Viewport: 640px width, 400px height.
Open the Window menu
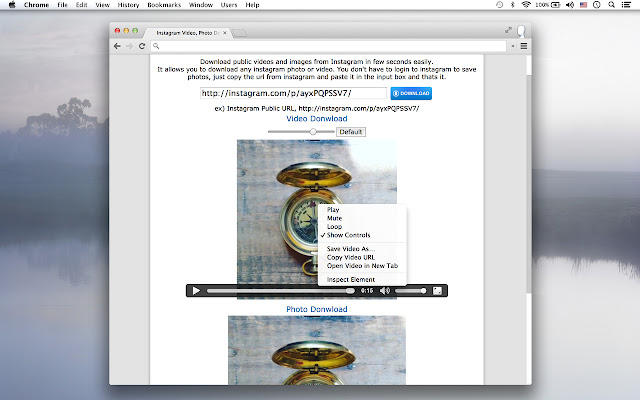[x=201, y=5]
